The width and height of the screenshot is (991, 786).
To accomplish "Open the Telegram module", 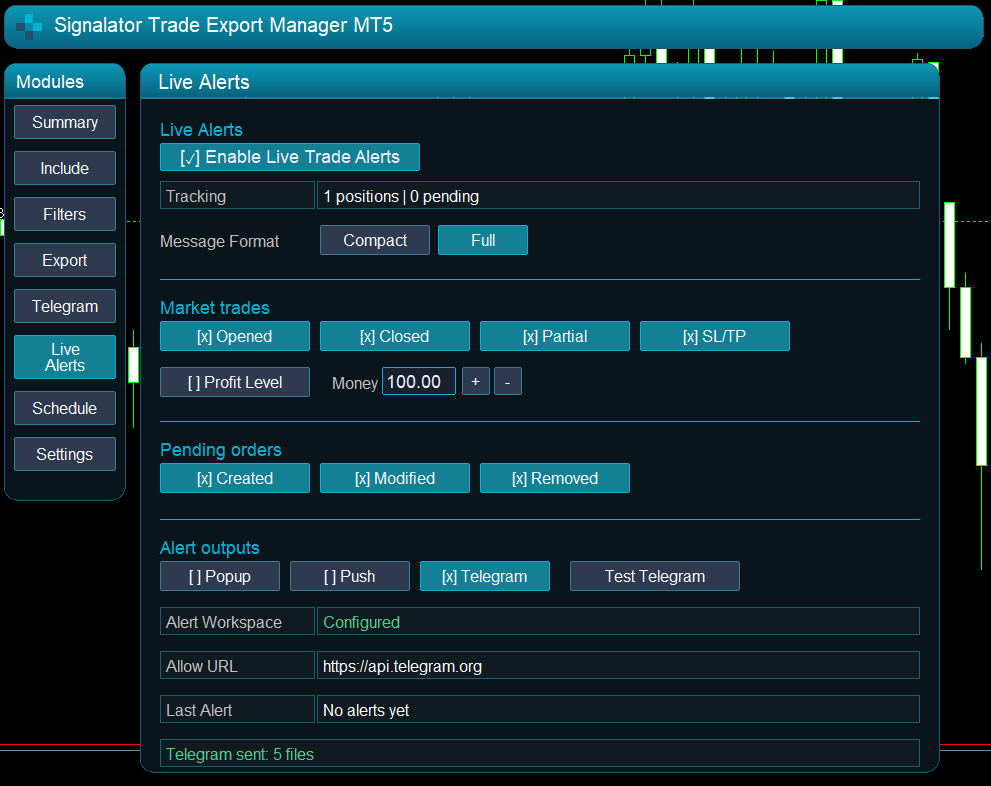I will click(64, 306).
